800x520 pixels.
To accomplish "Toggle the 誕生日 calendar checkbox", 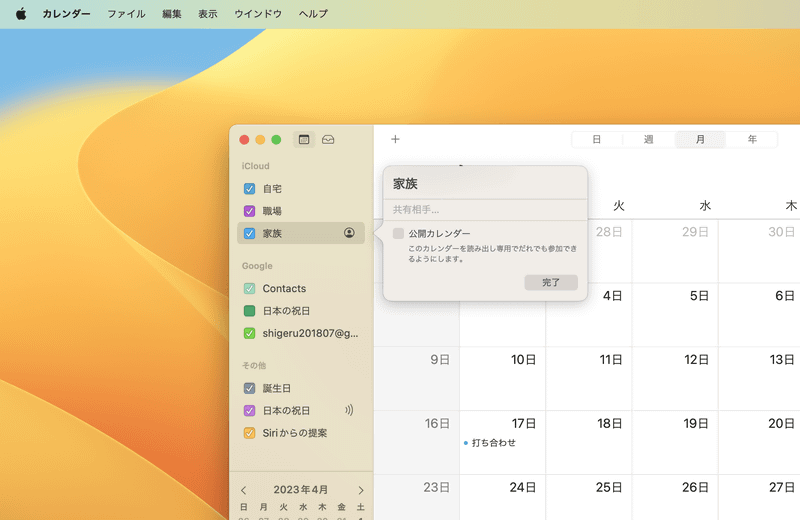I will (249, 388).
